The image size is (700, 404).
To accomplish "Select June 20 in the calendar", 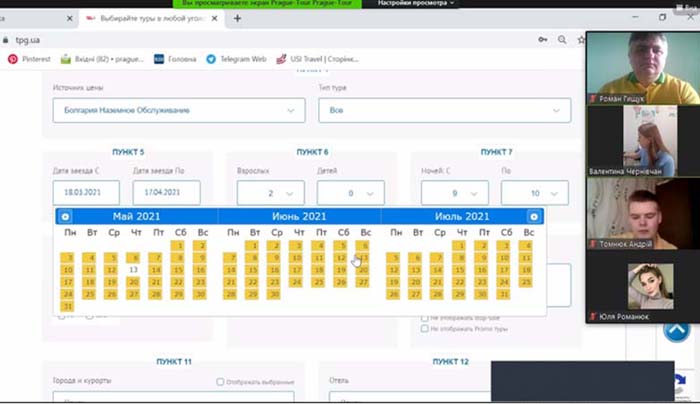I will [x=363, y=270].
